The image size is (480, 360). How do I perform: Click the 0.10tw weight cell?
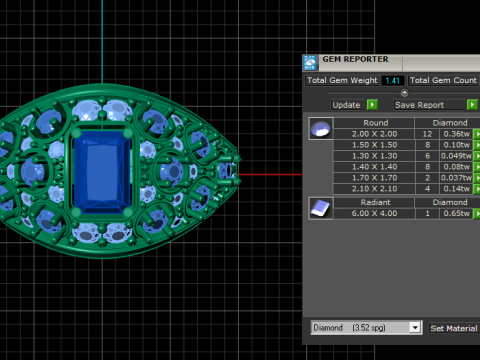(x=456, y=145)
